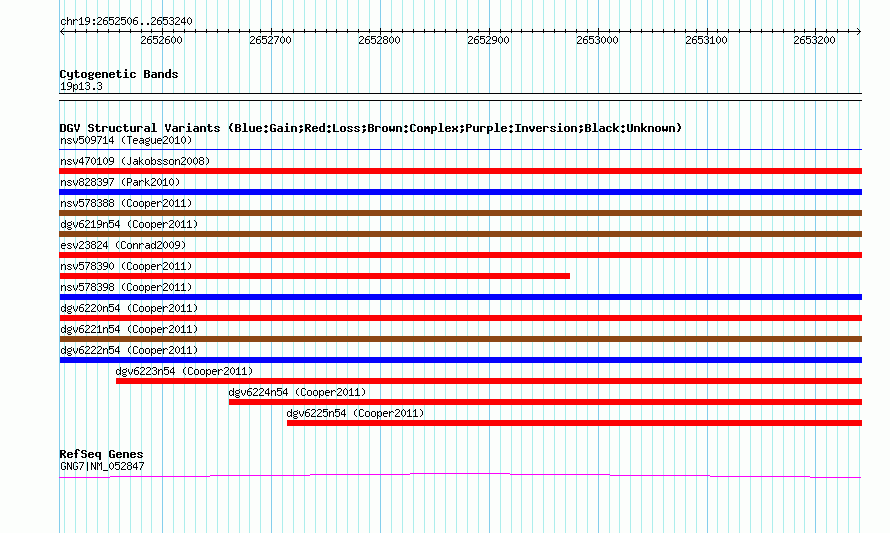Select variant label dgv6225n54 (Cooper2011)
The image size is (890, 533).
click(x=355, y=413)
